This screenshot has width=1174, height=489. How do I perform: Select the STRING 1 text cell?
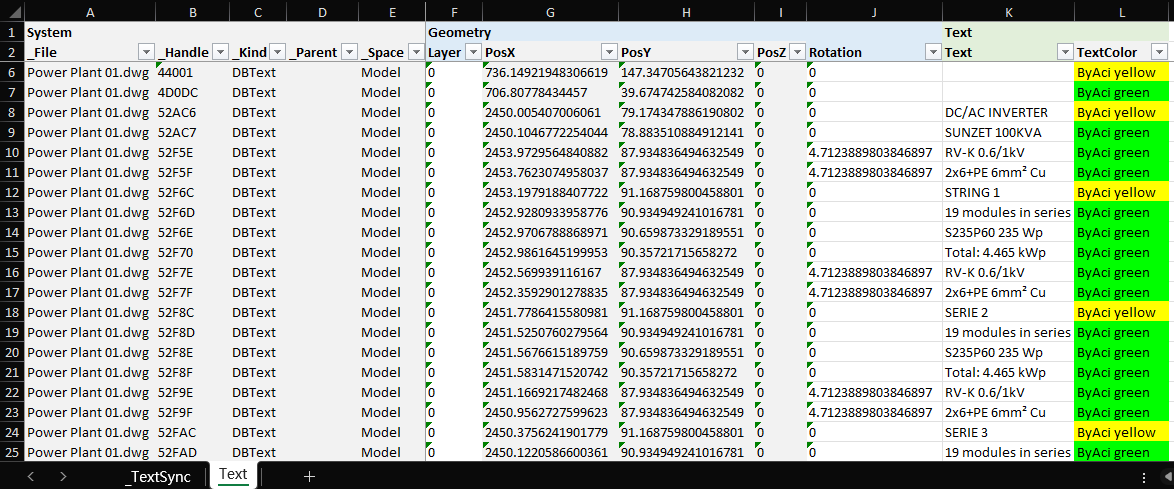(x=1008, y=192)
